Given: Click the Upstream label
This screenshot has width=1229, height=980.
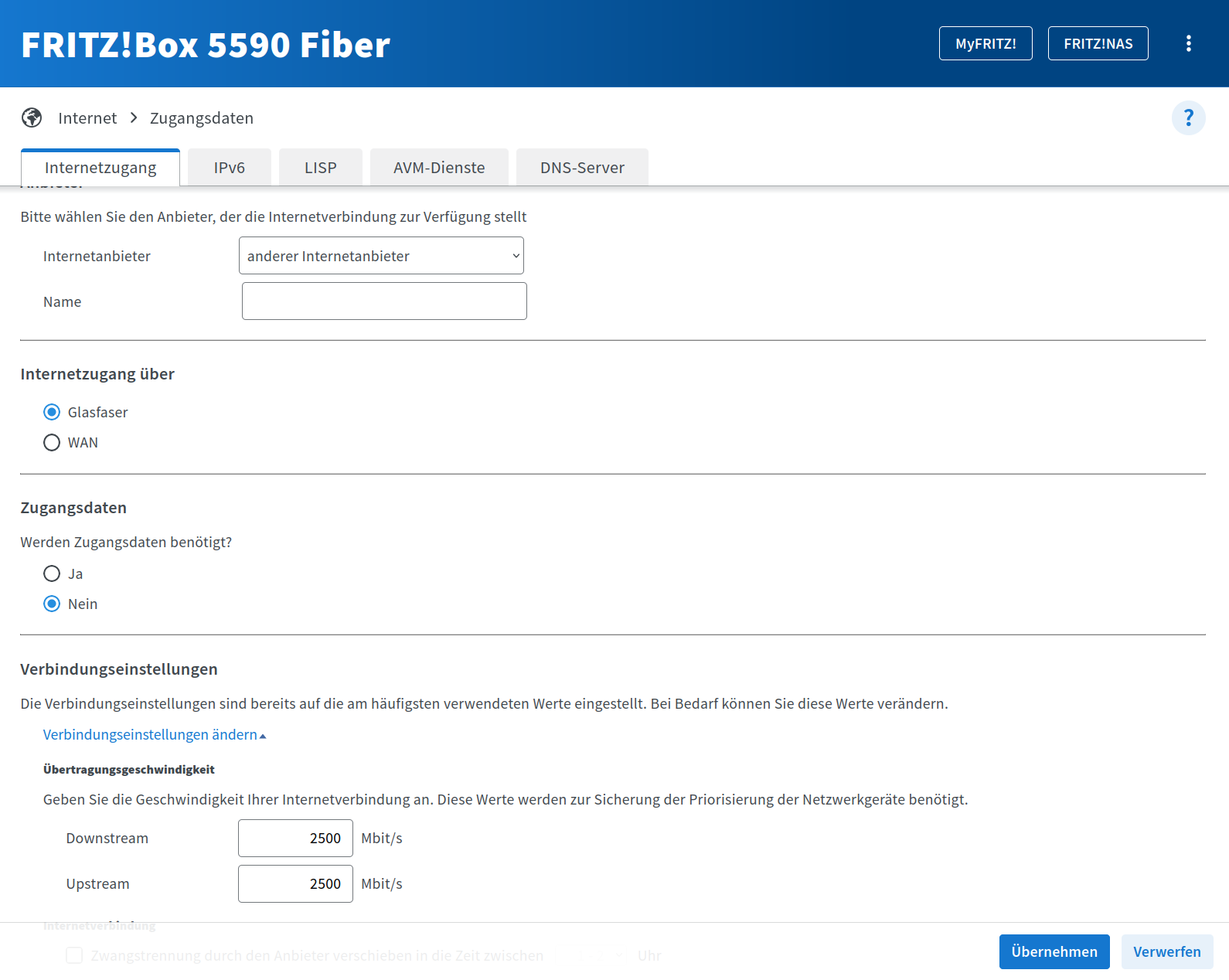Looking at the screenshot, I should click(x=98, y=884).
